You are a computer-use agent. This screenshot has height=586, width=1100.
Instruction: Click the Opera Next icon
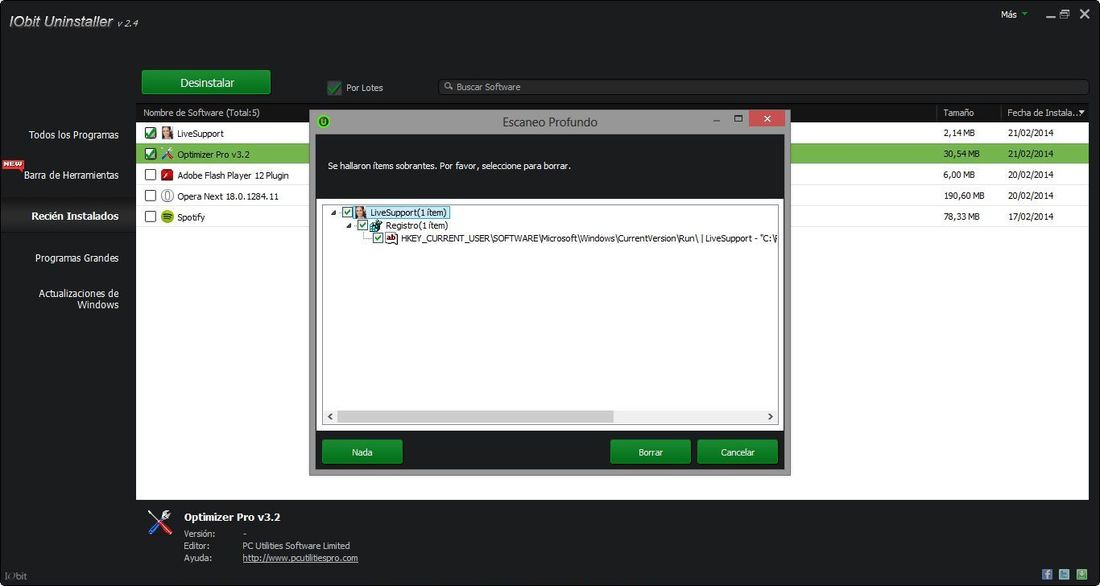pos(167,196)
